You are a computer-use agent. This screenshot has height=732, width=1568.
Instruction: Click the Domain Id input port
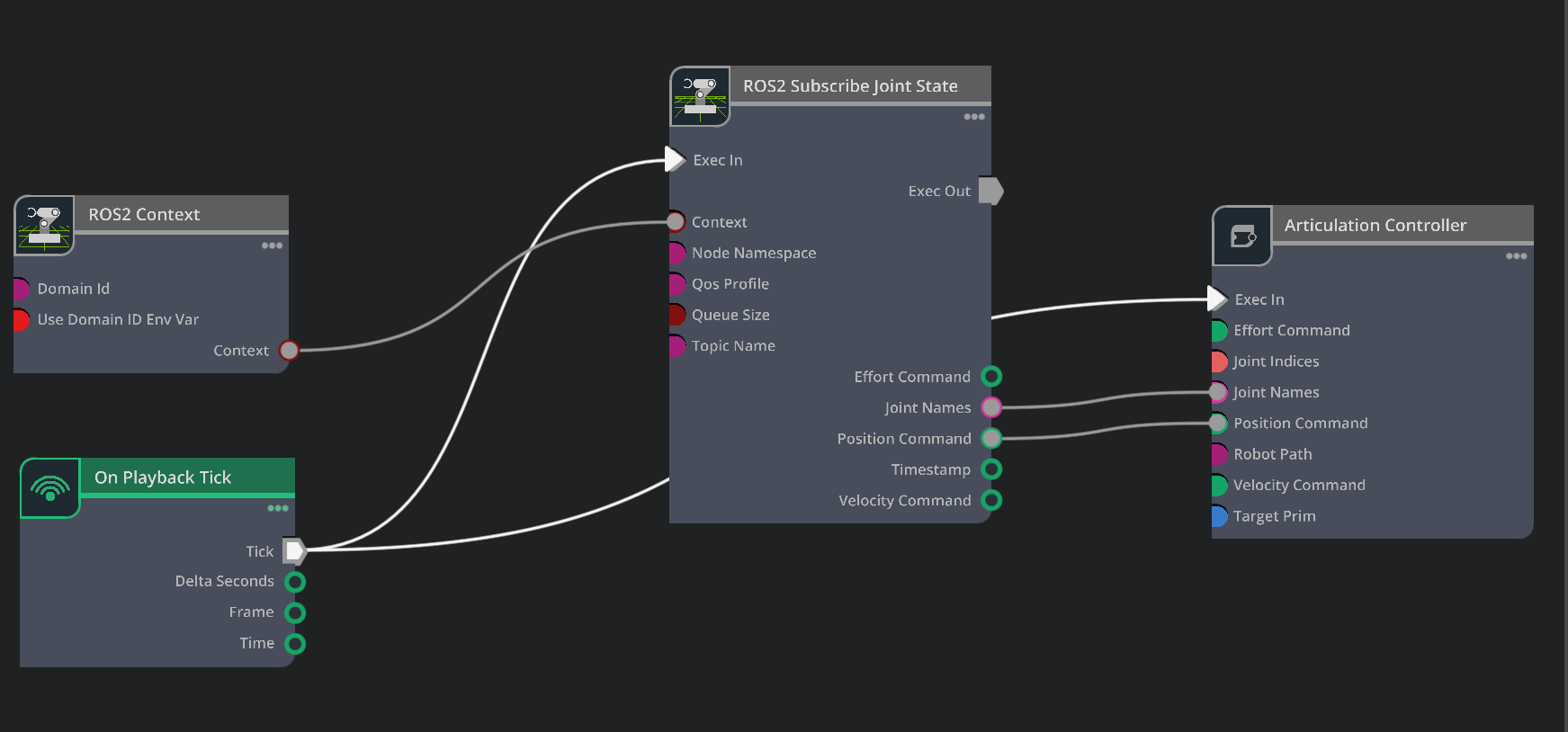20,289
